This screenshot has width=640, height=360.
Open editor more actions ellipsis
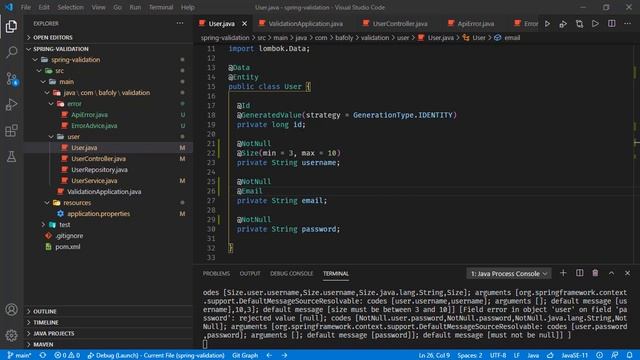point(627,24)
